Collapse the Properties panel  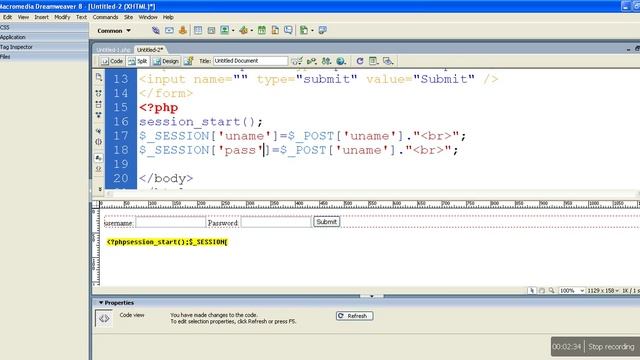point(101,303)
